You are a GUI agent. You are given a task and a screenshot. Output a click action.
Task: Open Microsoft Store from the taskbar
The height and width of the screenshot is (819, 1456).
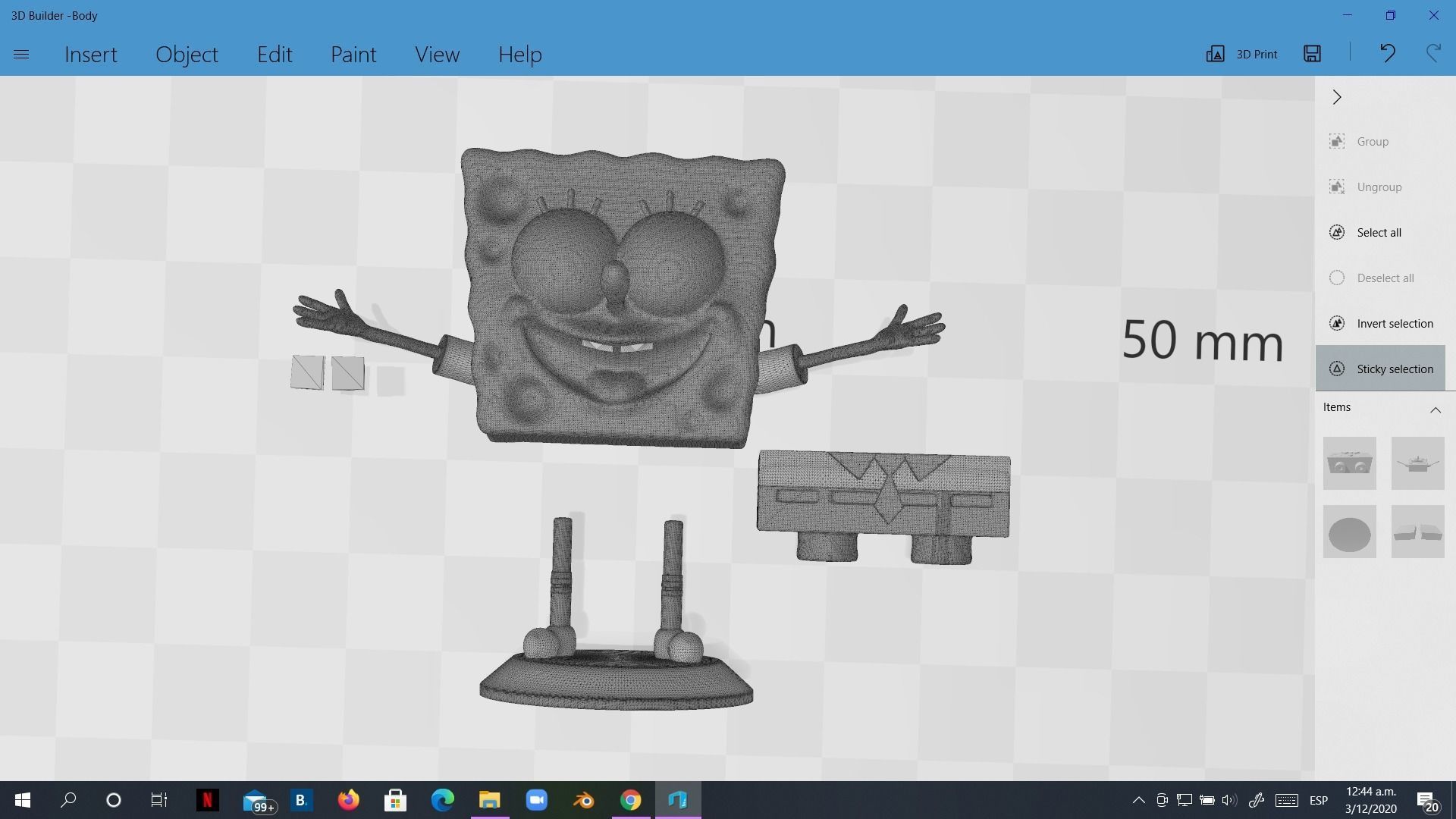395,800
